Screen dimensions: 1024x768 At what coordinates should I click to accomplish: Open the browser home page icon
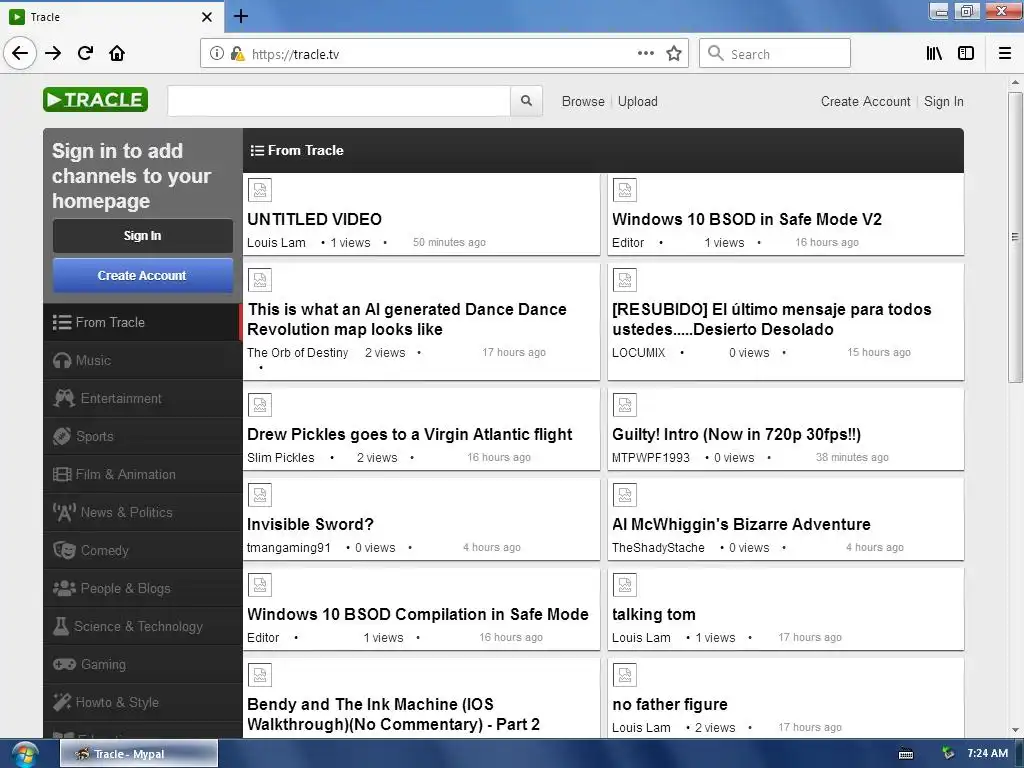click(117, 53)
